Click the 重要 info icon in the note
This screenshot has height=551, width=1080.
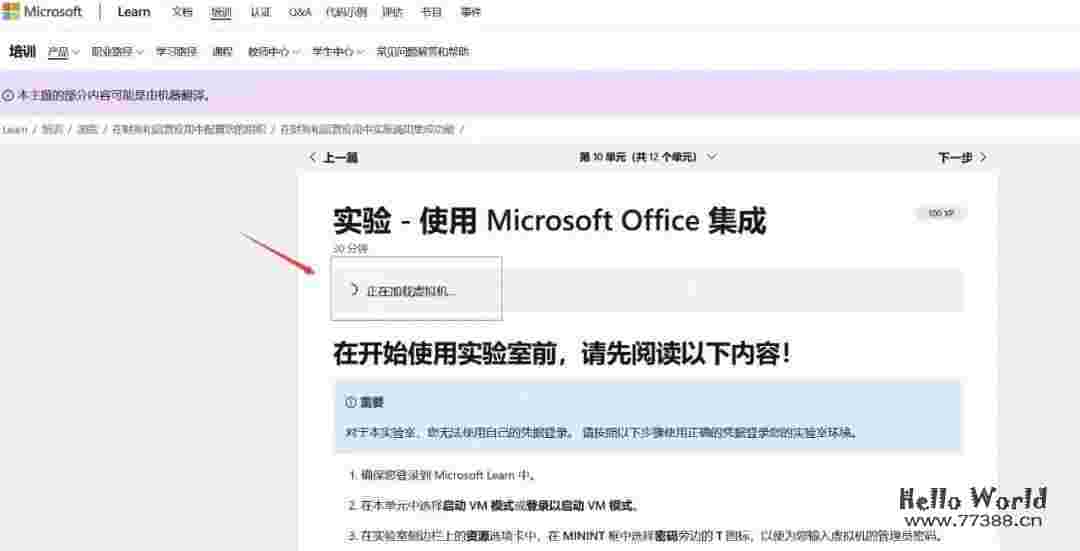(351, 402)
